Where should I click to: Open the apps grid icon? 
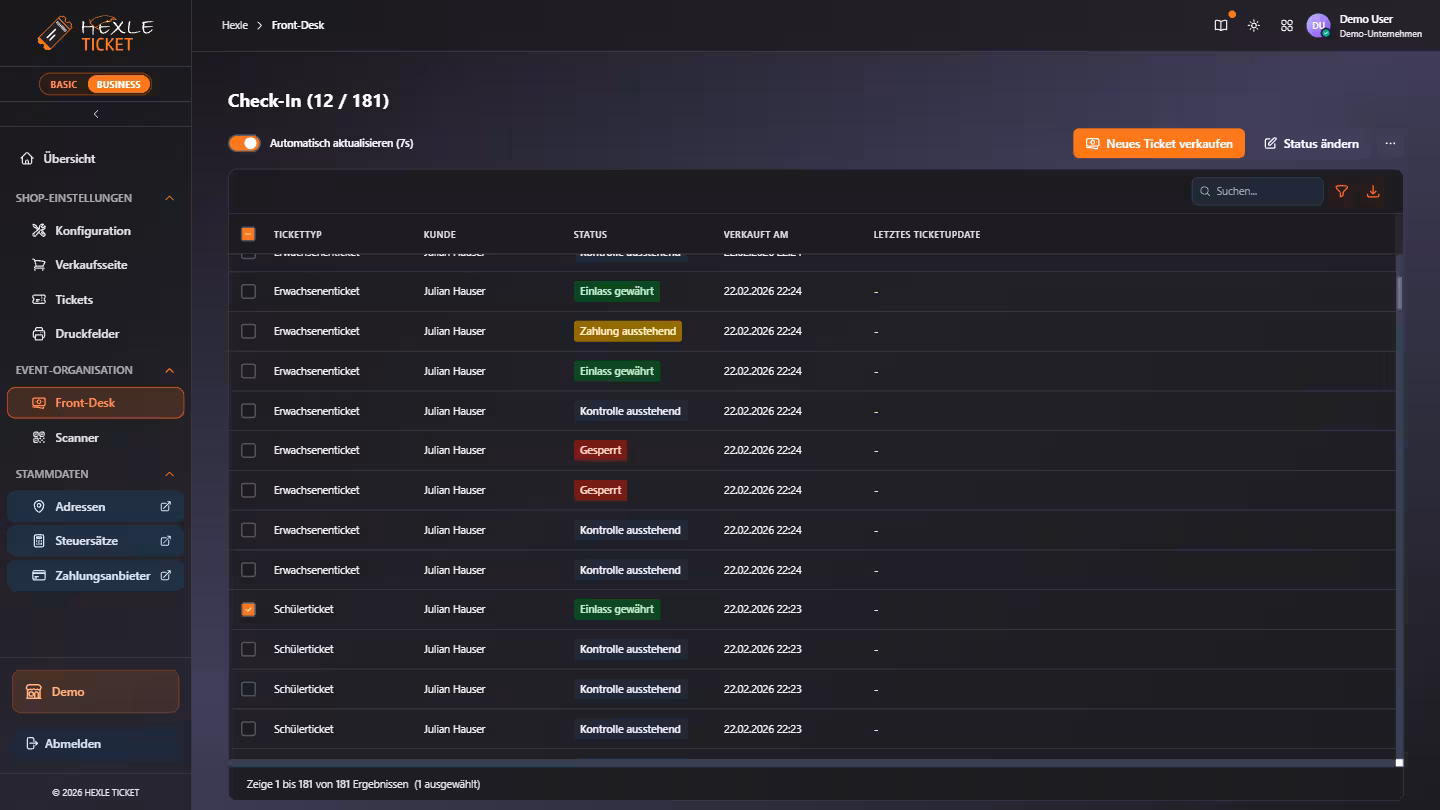tap(1287, 26)
